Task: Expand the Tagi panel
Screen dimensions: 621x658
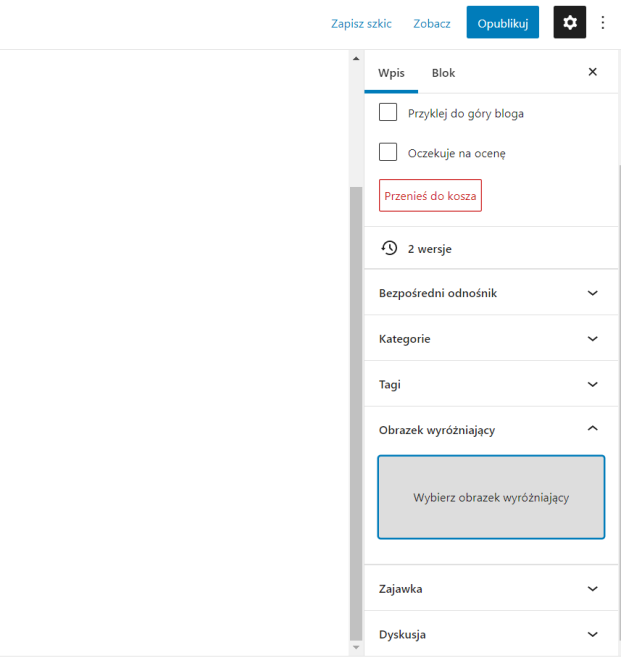Action: tap(491, 384)
